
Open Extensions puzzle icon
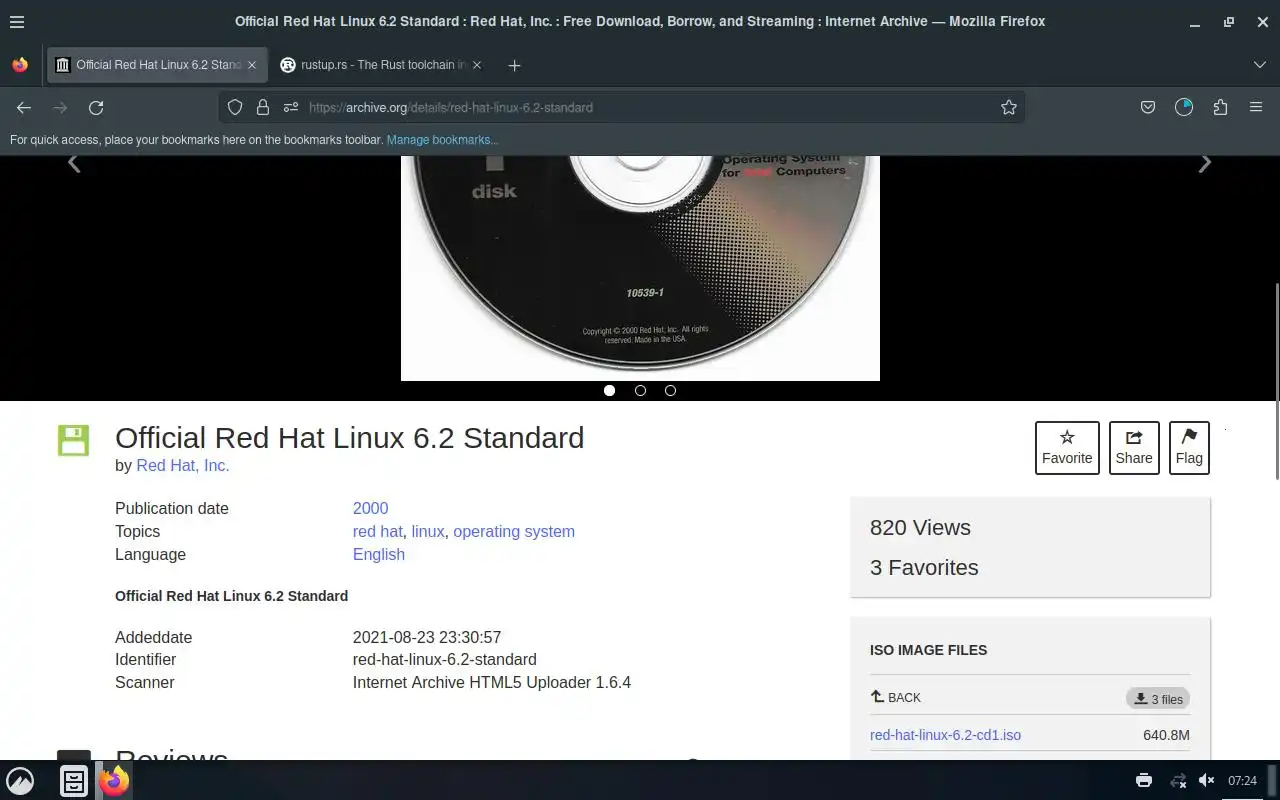[1220, 107]
